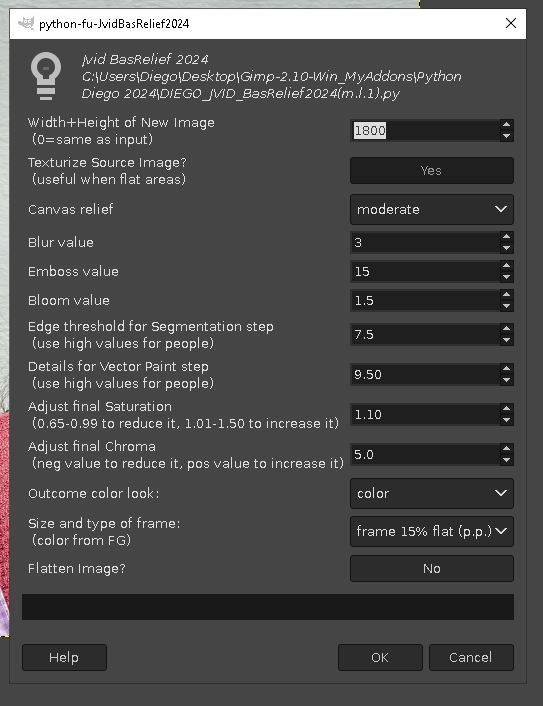Click the 'Jvid BasRelief 2024' title text

[145, 59]
